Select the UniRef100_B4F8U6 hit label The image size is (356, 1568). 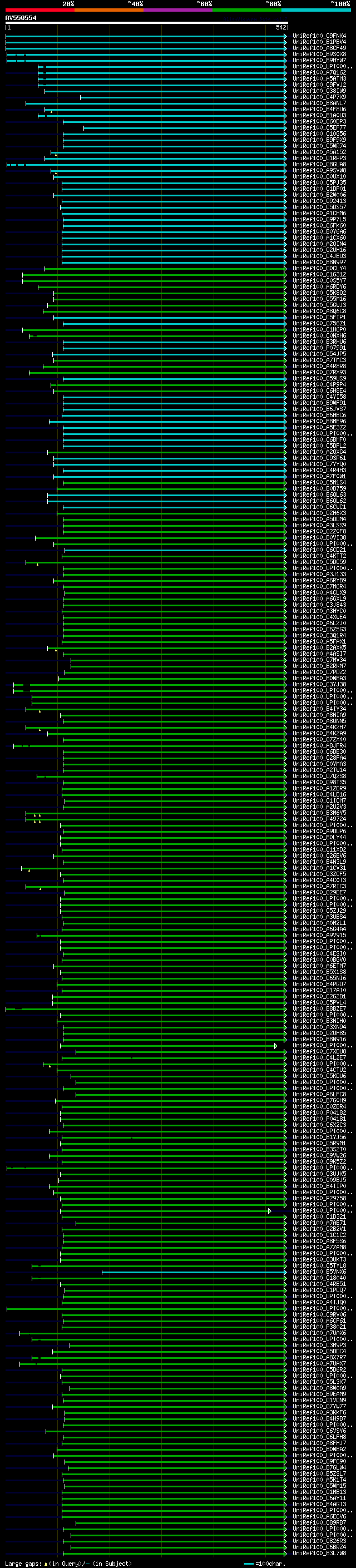(319, 110)
